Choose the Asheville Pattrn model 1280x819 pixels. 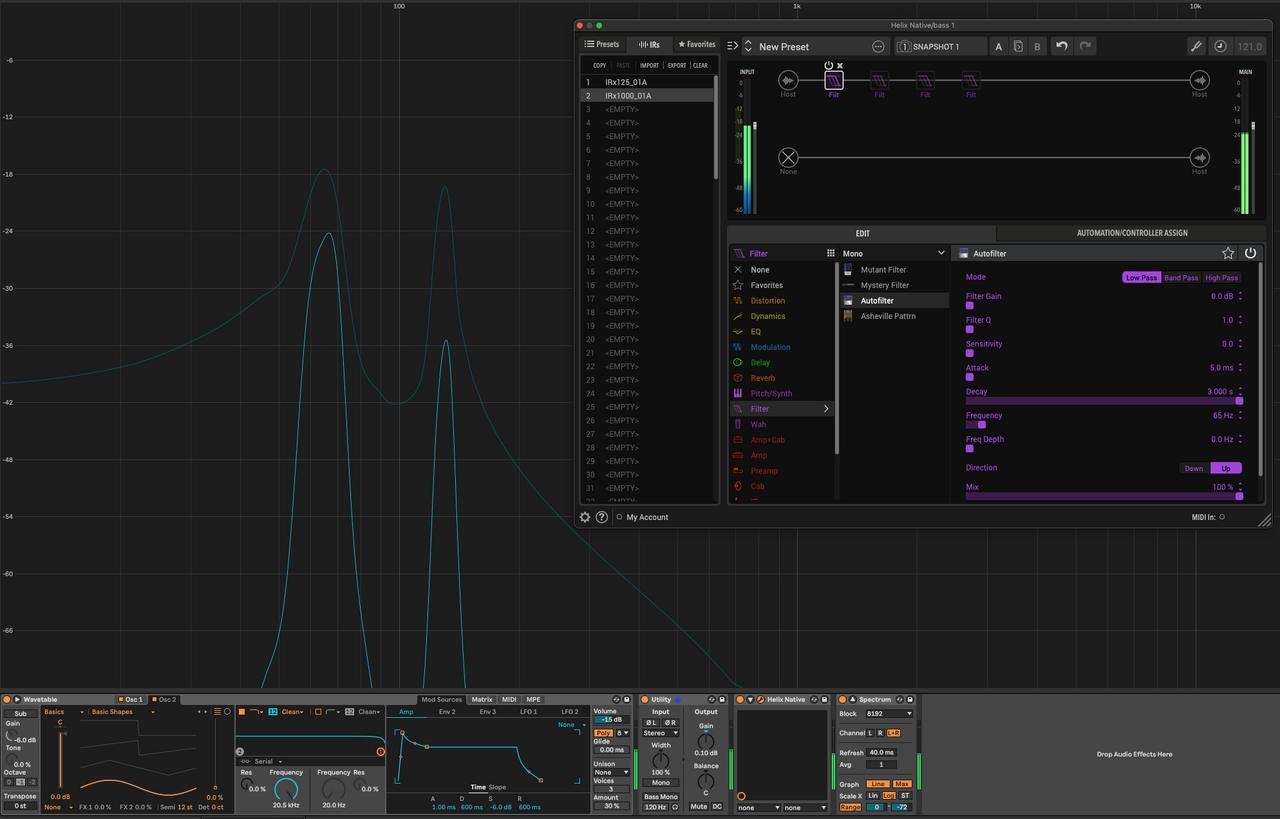tap(893, 316)
